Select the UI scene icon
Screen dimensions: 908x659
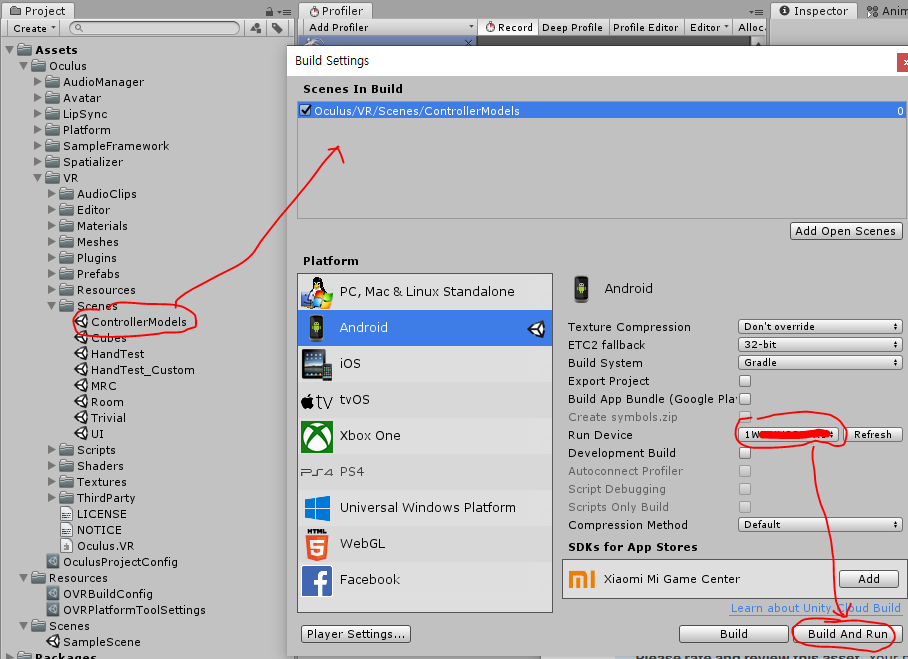click(81, 433)
